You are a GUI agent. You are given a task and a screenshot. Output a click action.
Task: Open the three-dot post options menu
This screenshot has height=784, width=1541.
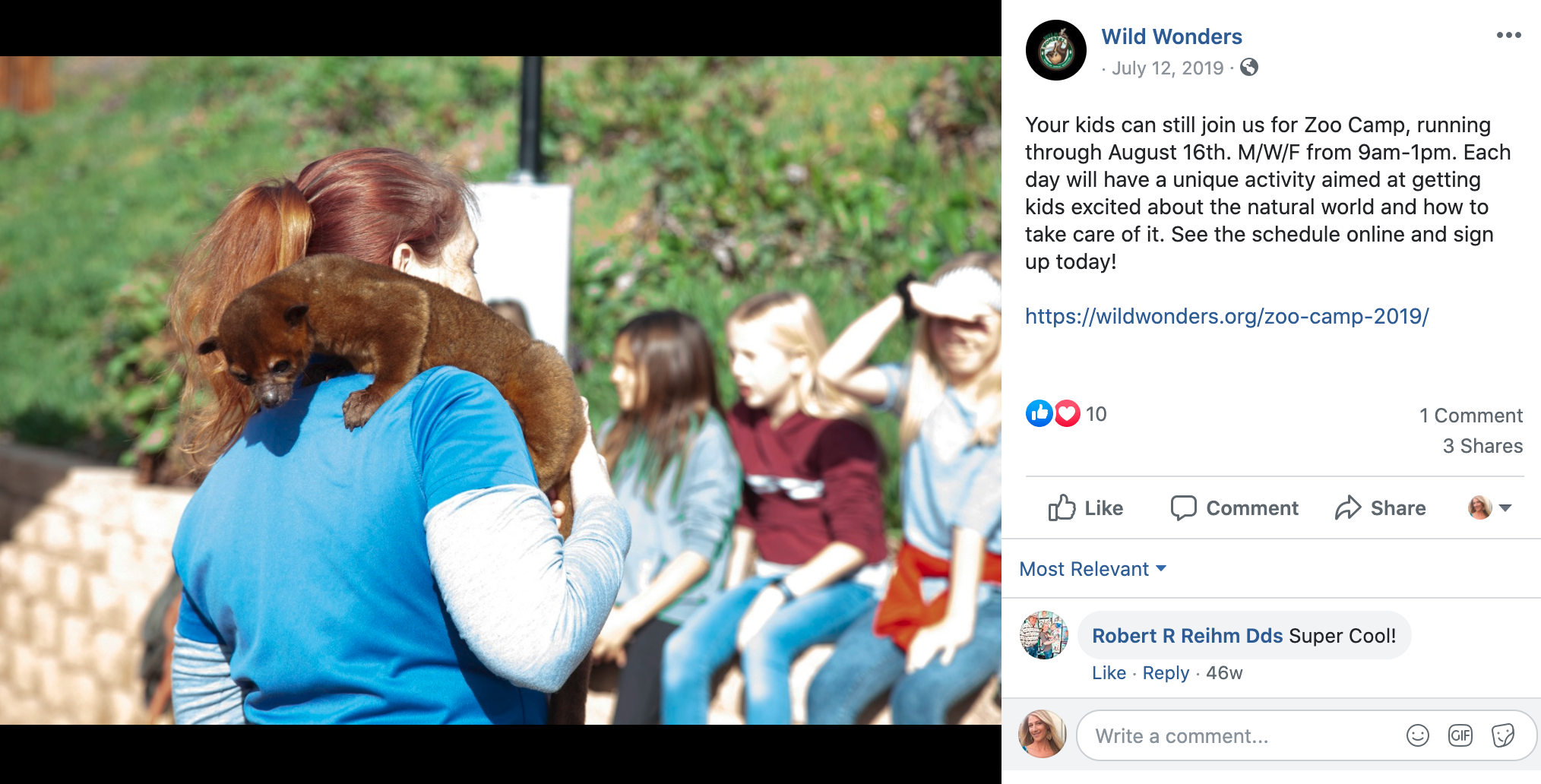[x=1508, y=36]
